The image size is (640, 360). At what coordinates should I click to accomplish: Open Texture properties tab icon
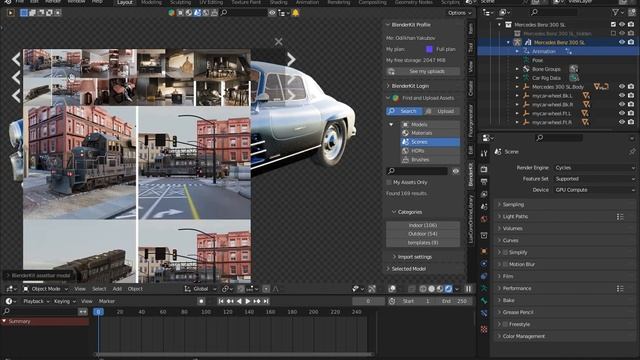[484, 329]
